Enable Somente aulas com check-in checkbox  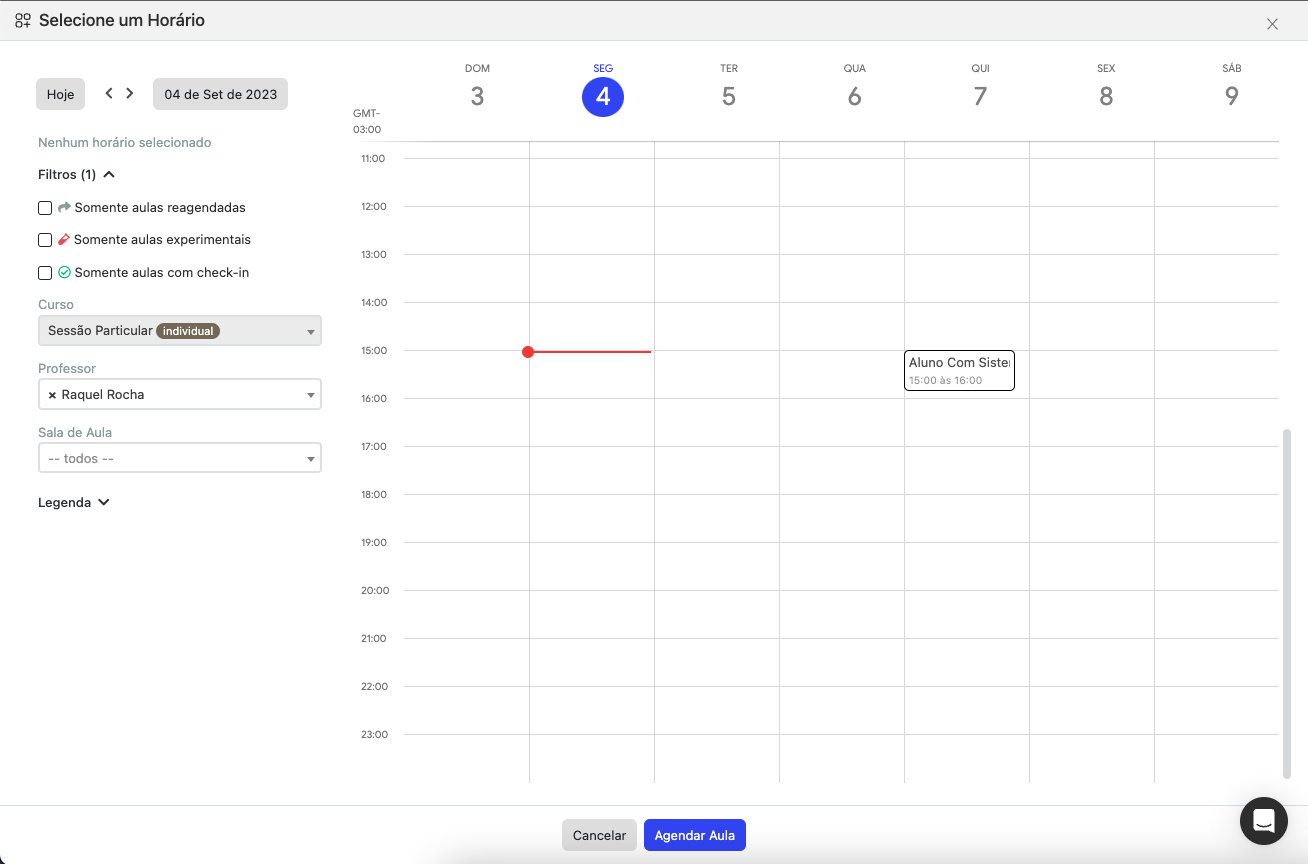(45, 273)
